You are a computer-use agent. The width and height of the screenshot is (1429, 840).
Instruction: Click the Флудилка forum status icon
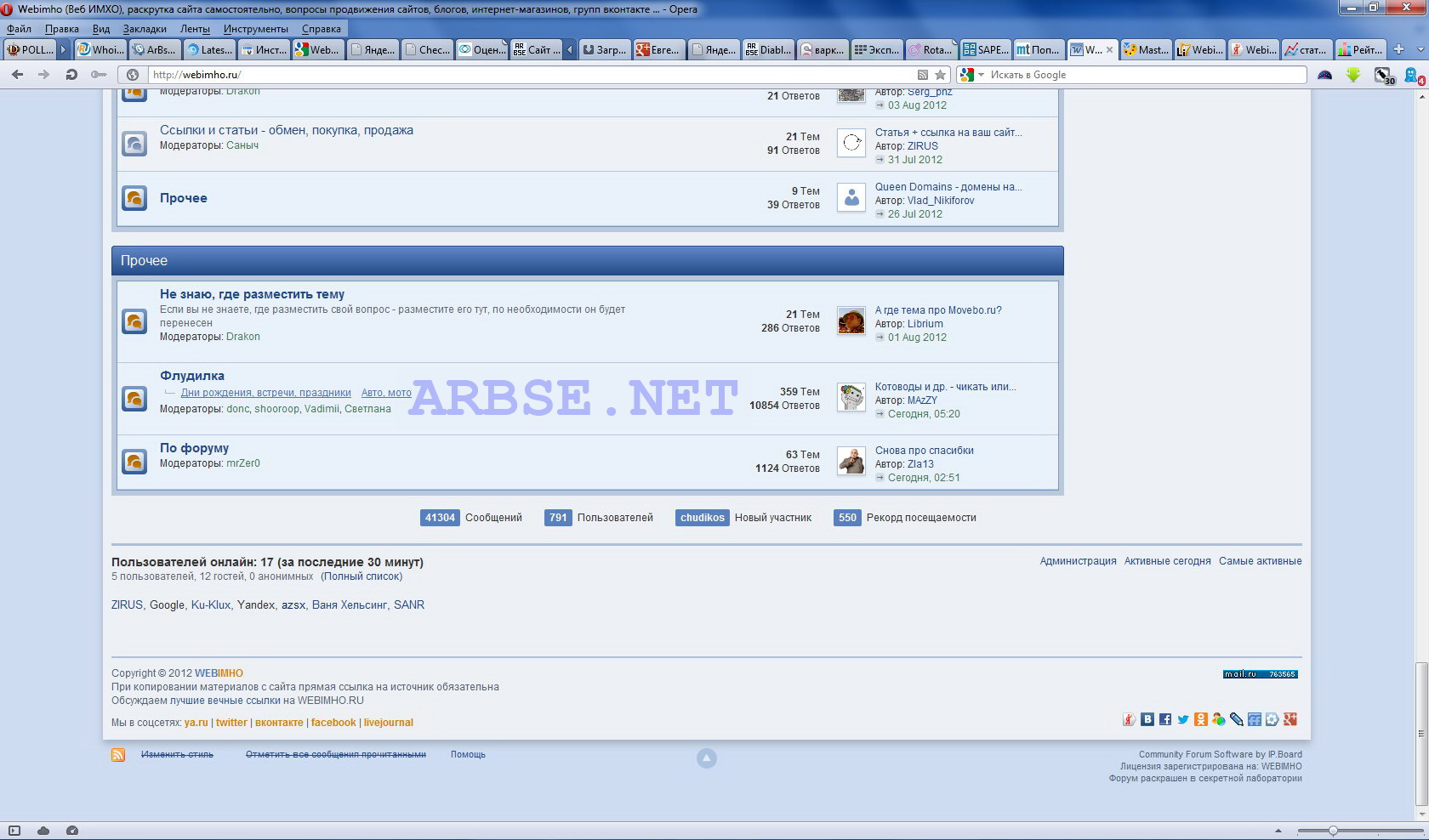tap(134, 398)
